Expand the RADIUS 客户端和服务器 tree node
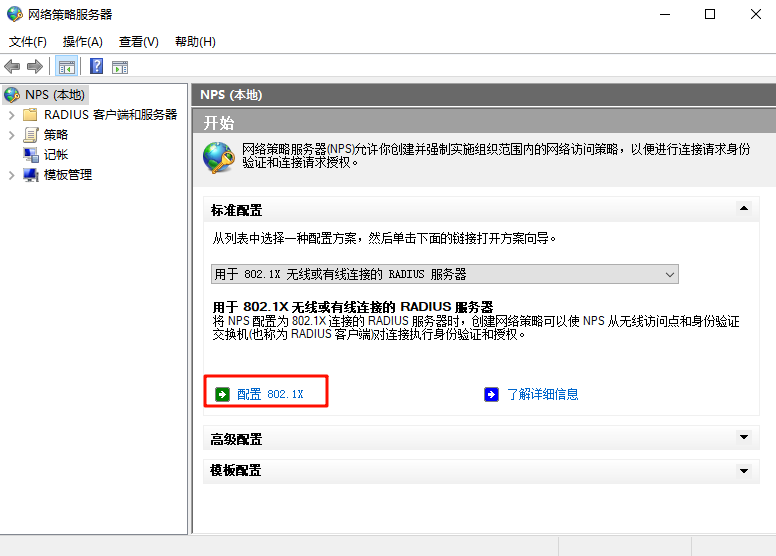Image resolution: width=776 pixels, height=556 pixels. pyautogui.click(x=11, y=115)
